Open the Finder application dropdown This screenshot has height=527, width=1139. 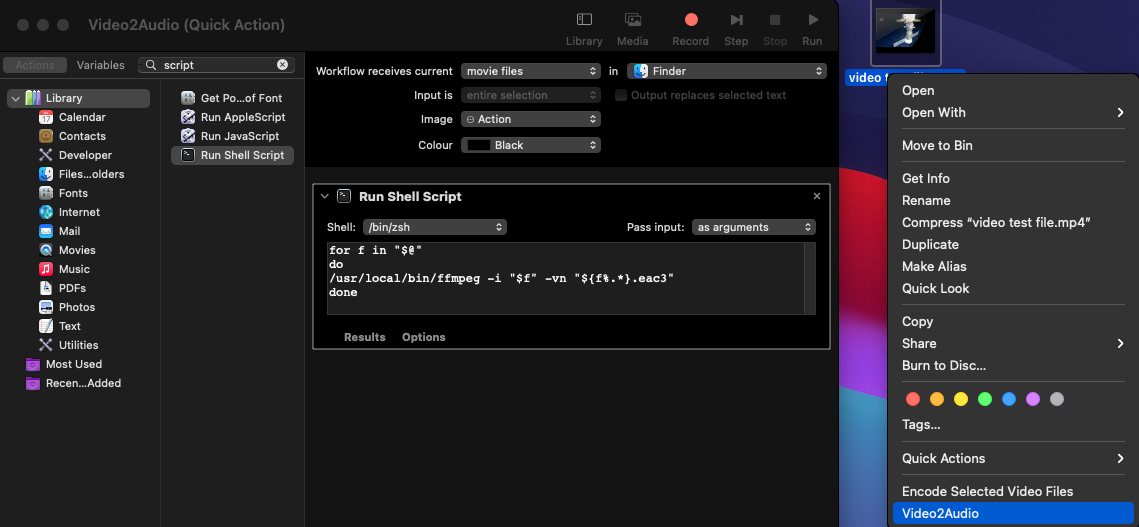(x=727, y=71)
